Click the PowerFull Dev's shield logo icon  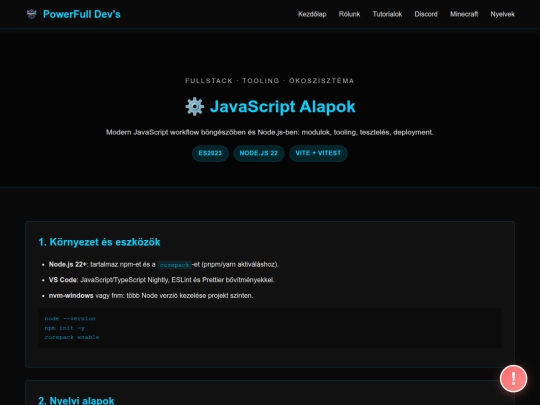coord(32,14)
